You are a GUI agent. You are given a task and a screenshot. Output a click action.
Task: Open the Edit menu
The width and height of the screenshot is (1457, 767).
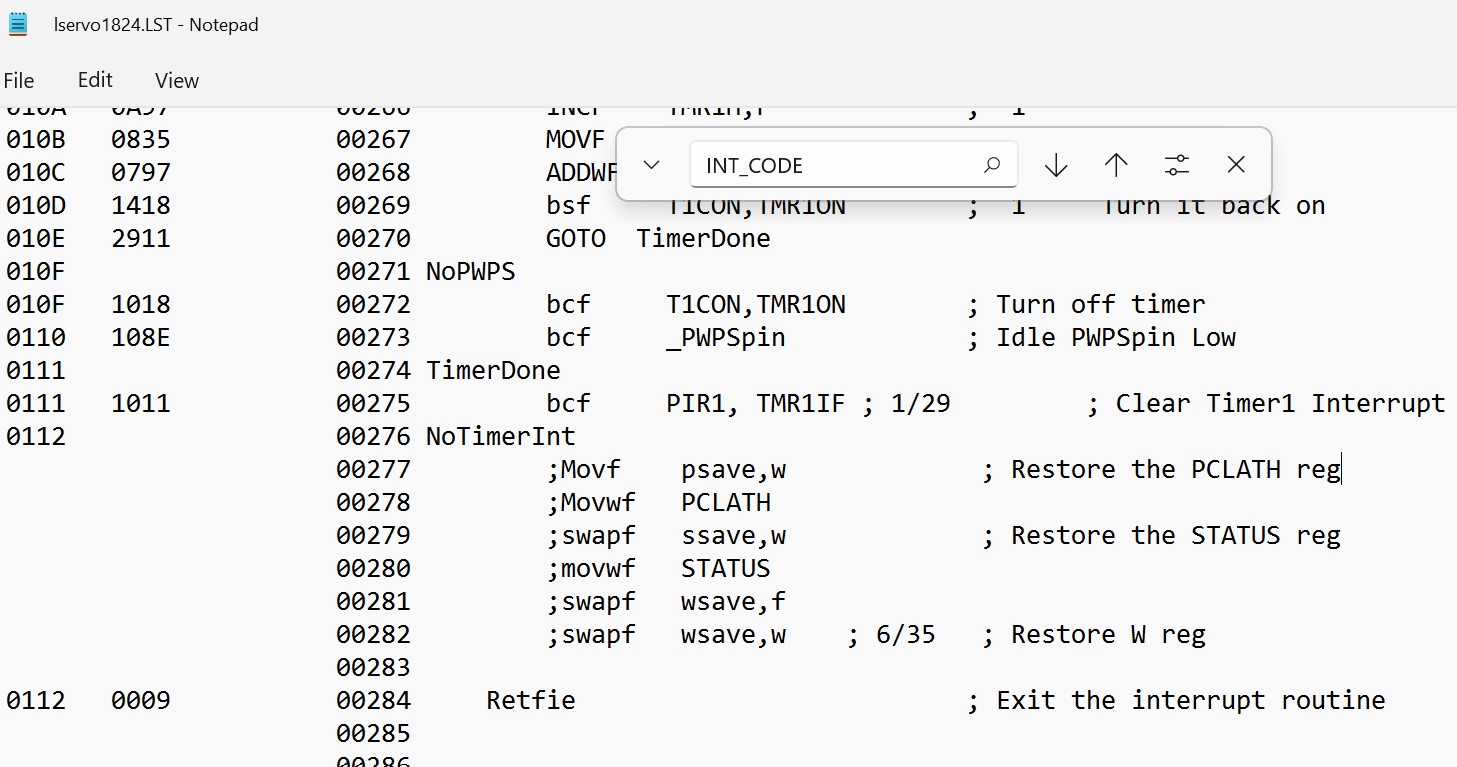tap(95, 81)
